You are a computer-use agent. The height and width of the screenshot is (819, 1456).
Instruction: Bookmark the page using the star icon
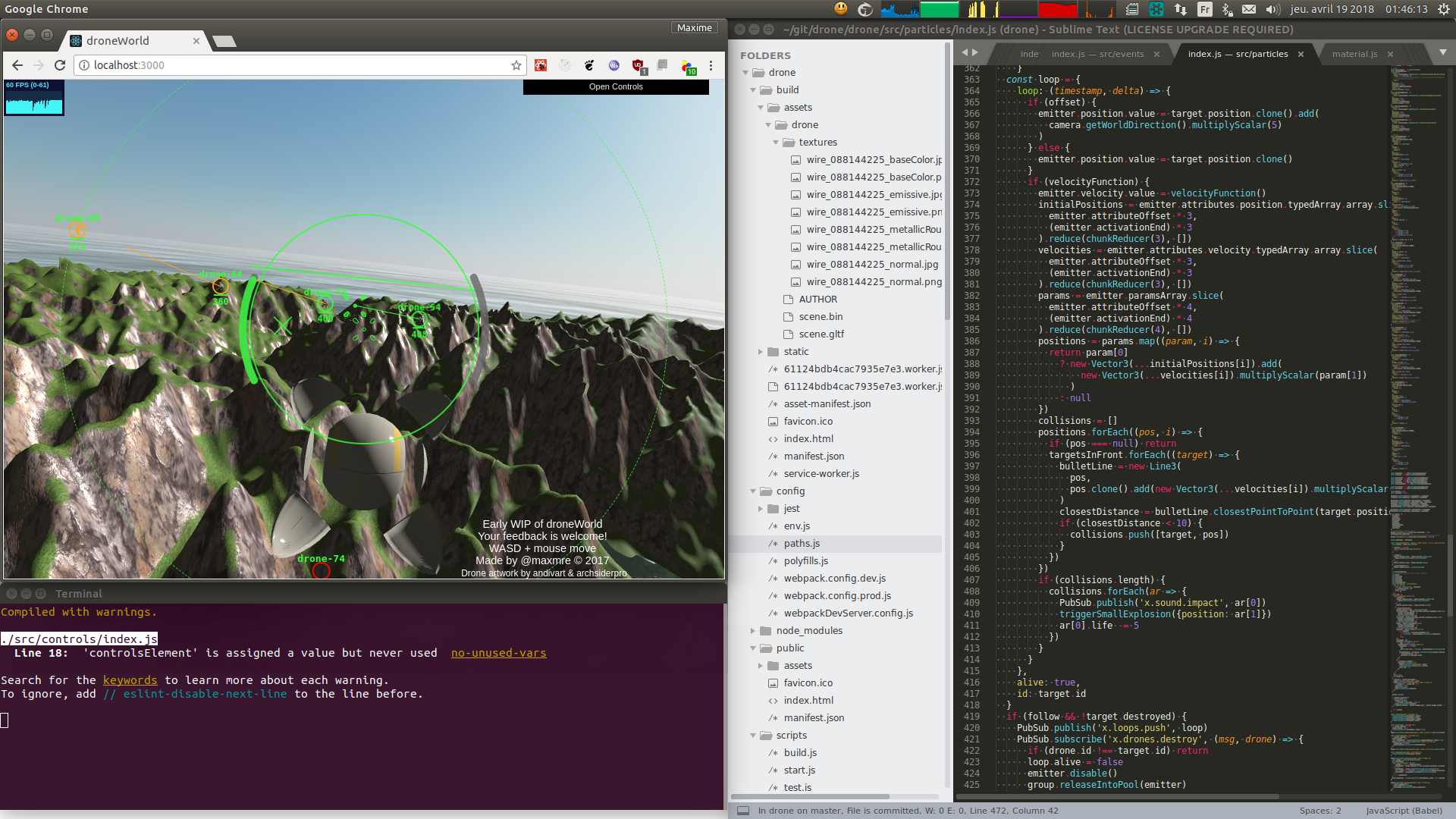pos(516,65)
